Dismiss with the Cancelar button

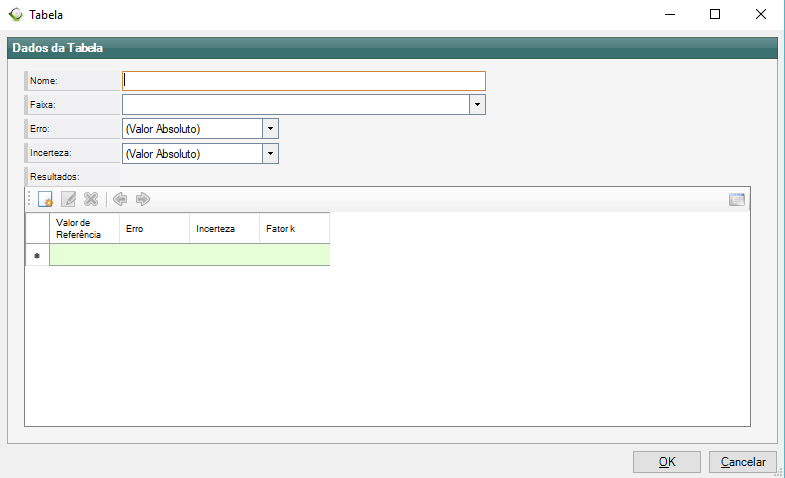tap(743, 462)
